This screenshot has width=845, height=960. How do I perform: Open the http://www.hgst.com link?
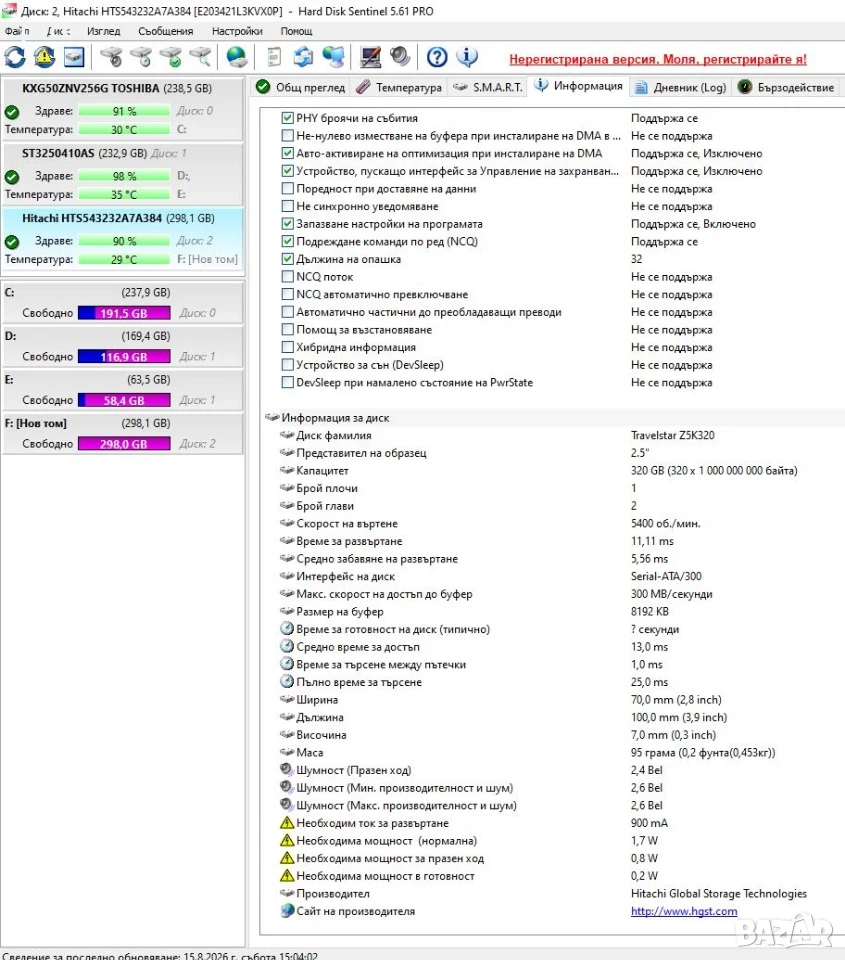pyautogui.click(x=684, y=911)
